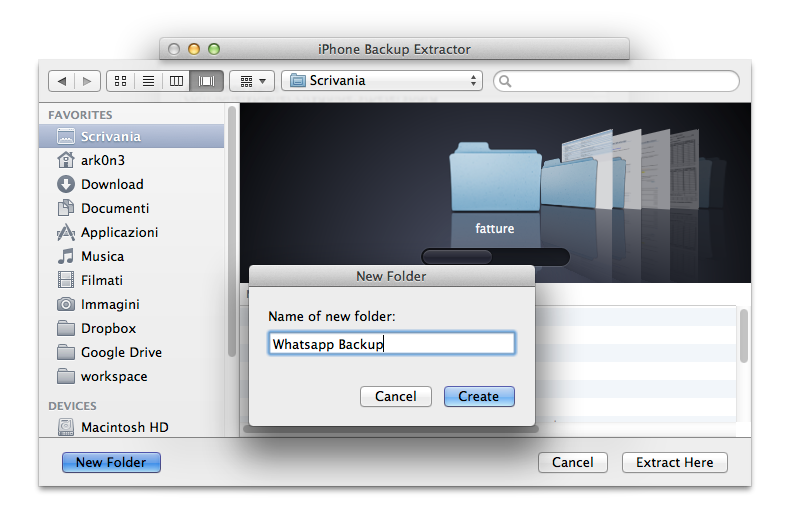Zoom iPhone Backup Extractor window

(214, 49)
